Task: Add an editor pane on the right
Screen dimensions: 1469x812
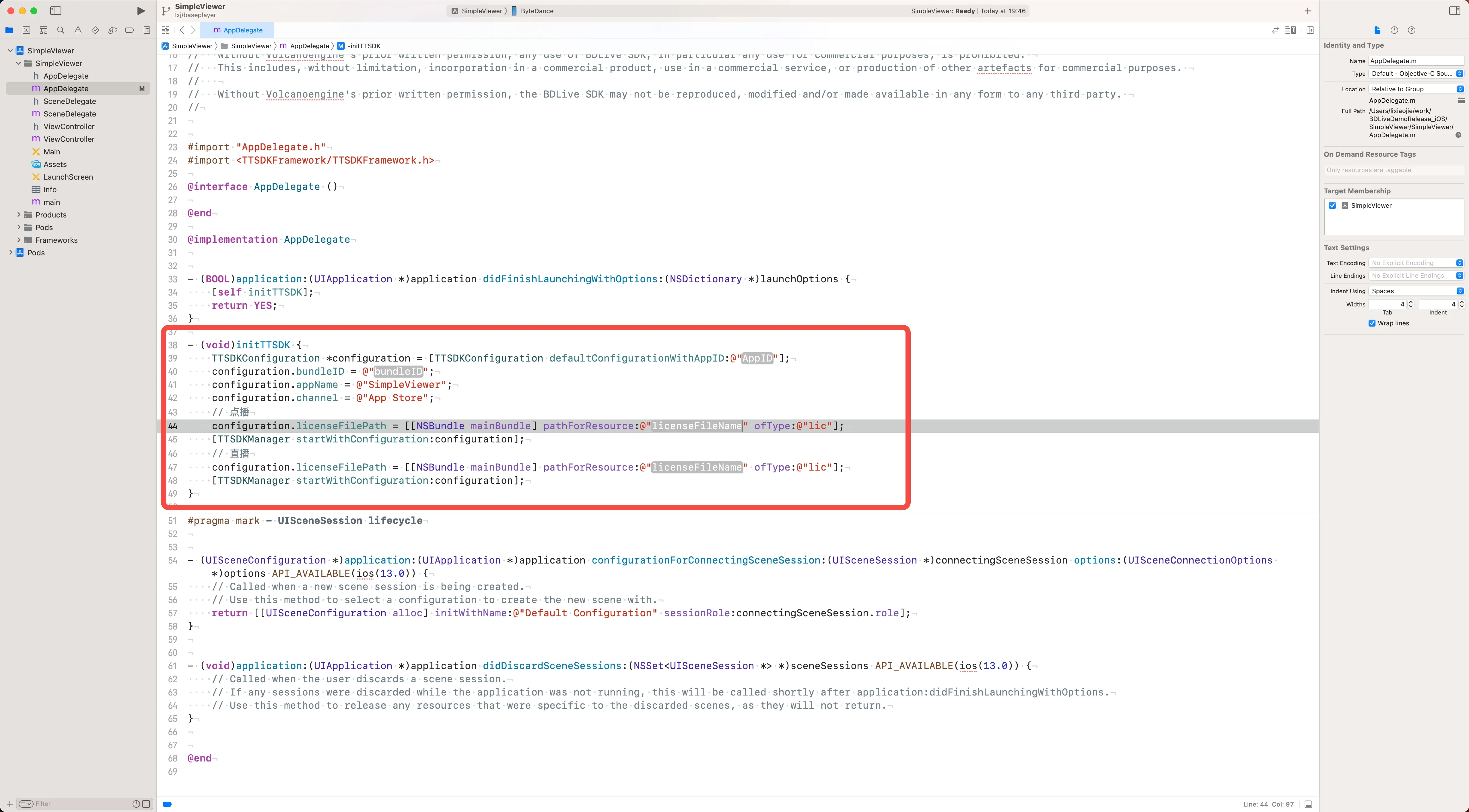Action: [1310, 30]
